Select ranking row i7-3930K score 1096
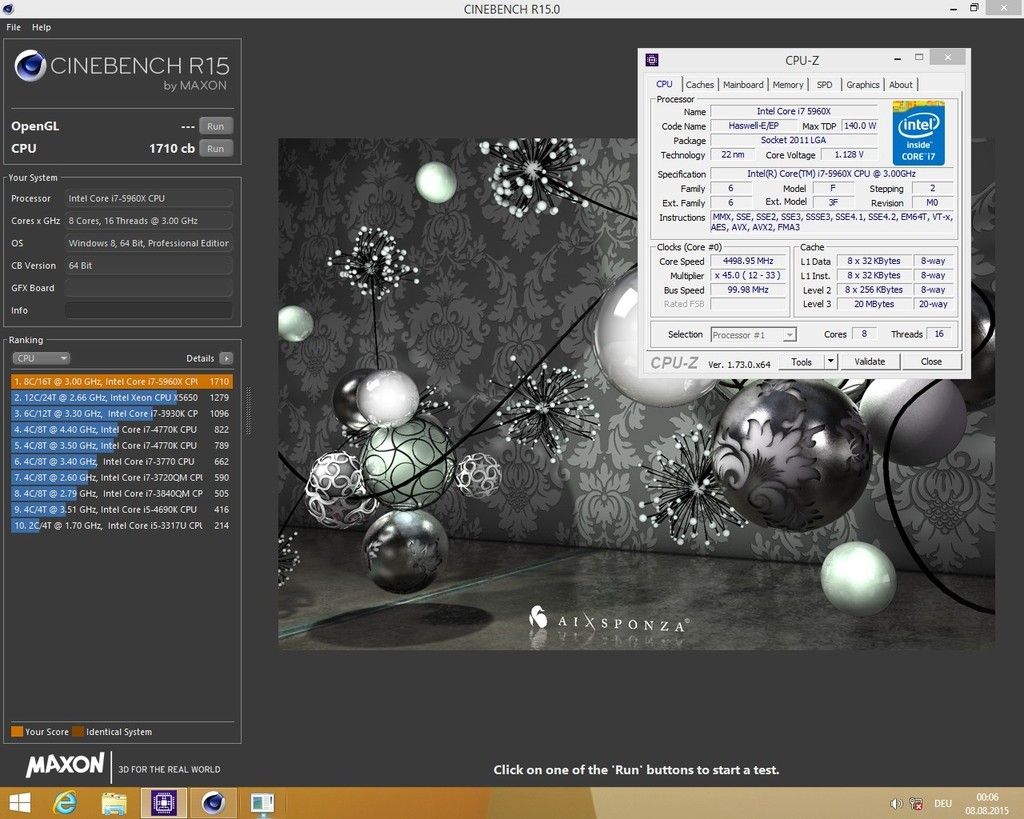This screenshot has width=1024, height=819. click(121, 413)
